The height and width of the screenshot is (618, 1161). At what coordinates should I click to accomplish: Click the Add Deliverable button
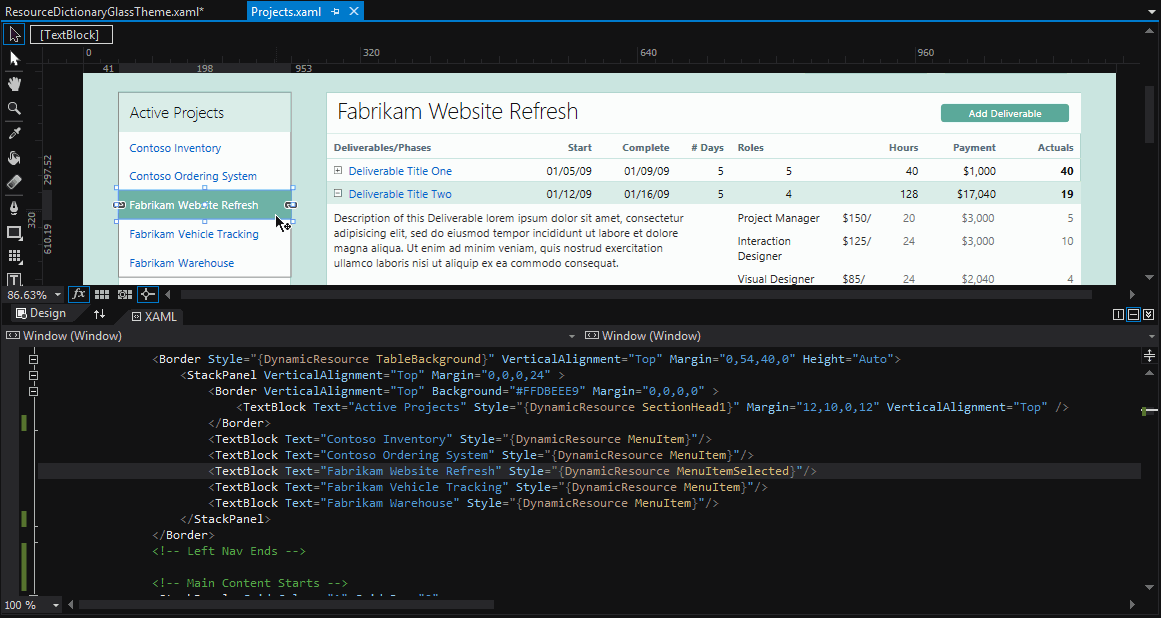[x=1005, y=113]
